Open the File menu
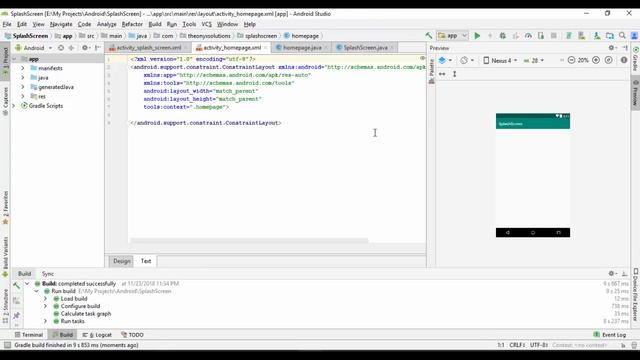This screenshot has width=640, height=360. point(7,24)
